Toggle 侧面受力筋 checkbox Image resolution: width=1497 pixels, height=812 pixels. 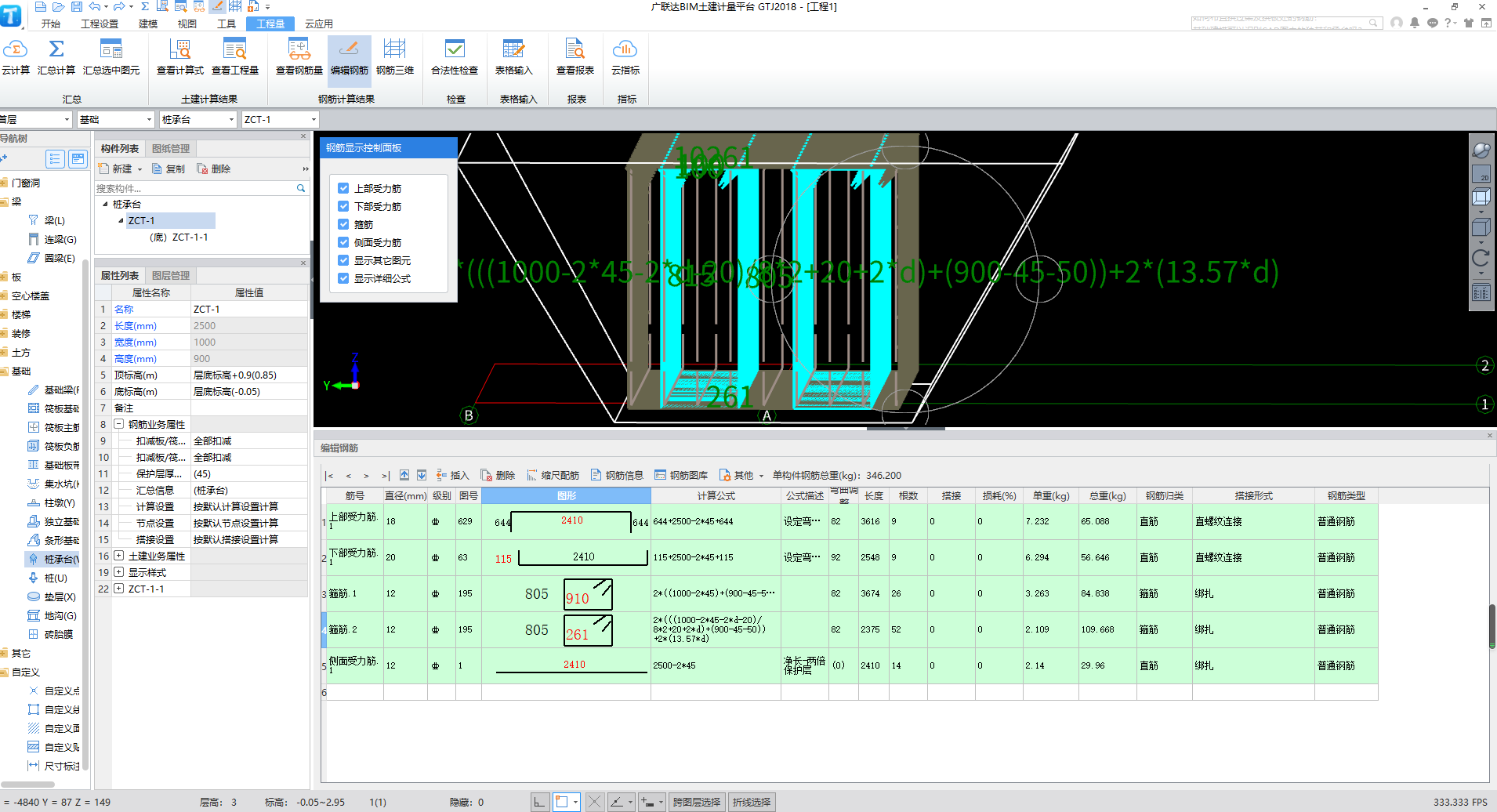(343, 242)
